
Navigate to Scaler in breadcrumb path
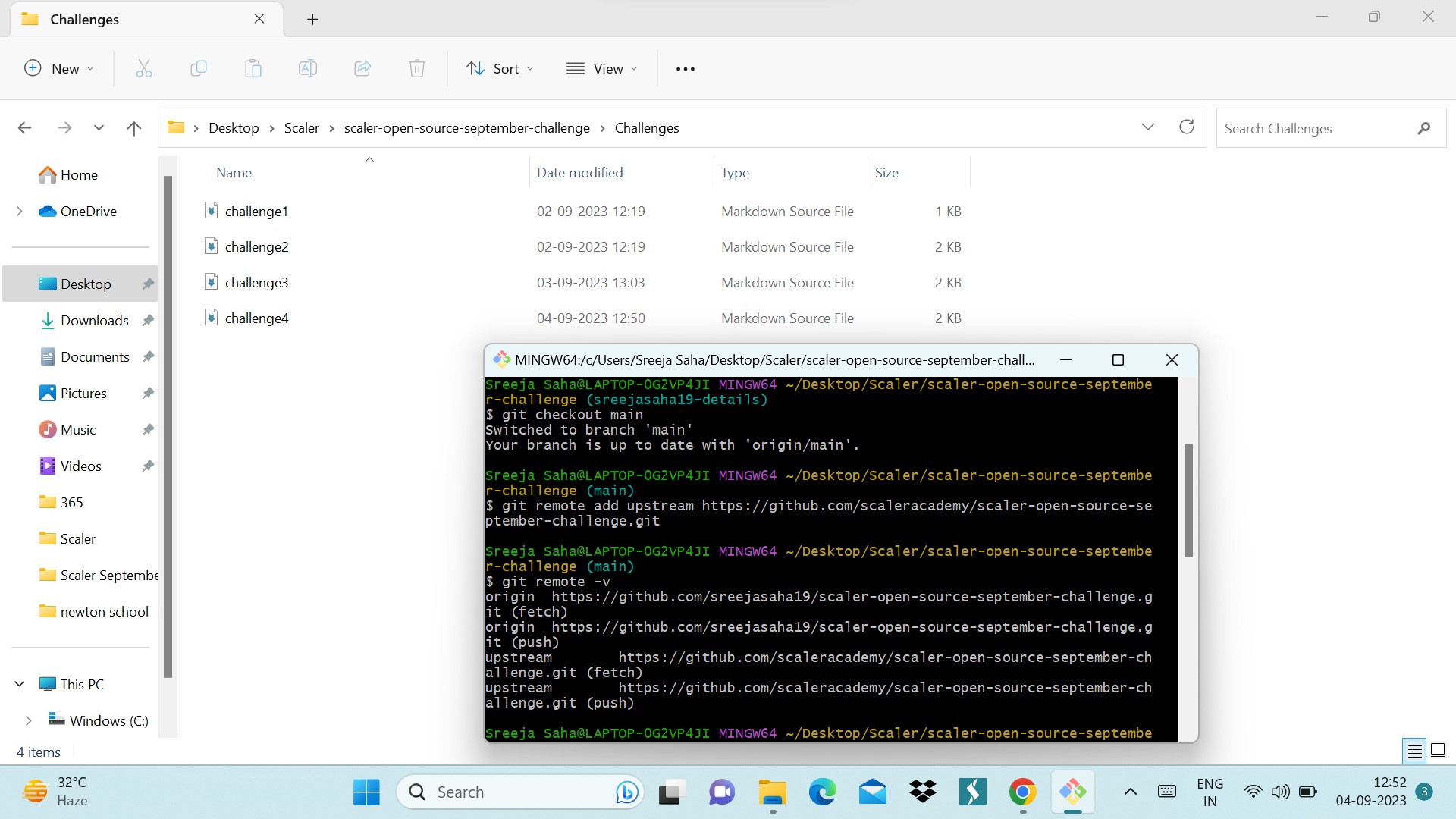301,128
